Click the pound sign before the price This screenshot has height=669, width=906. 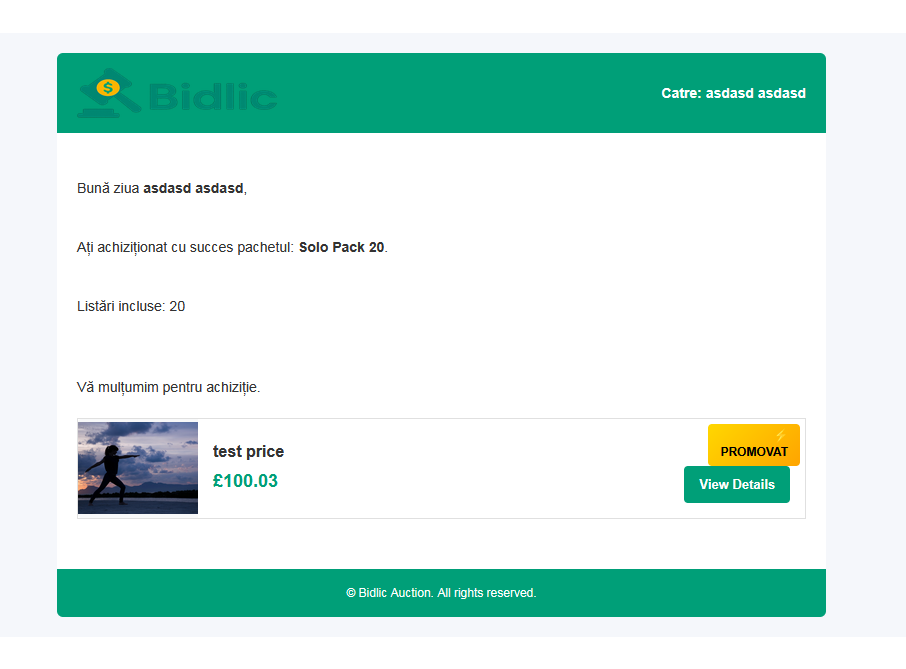tap(219, 481)
